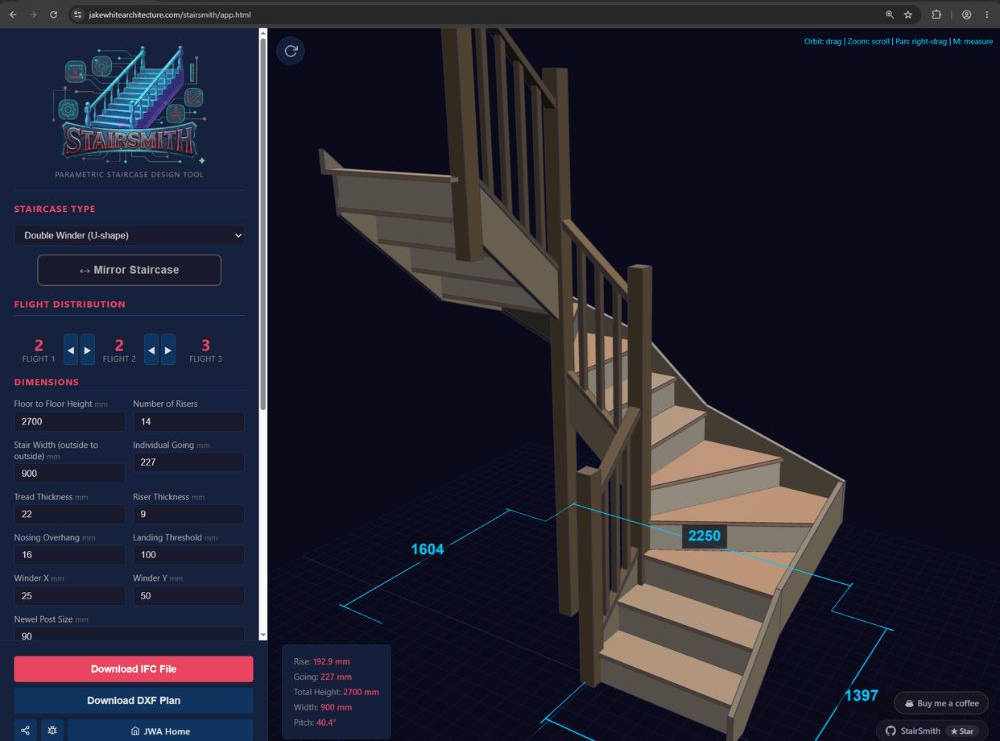Open StairSmith GitHub link

[913, 731]
